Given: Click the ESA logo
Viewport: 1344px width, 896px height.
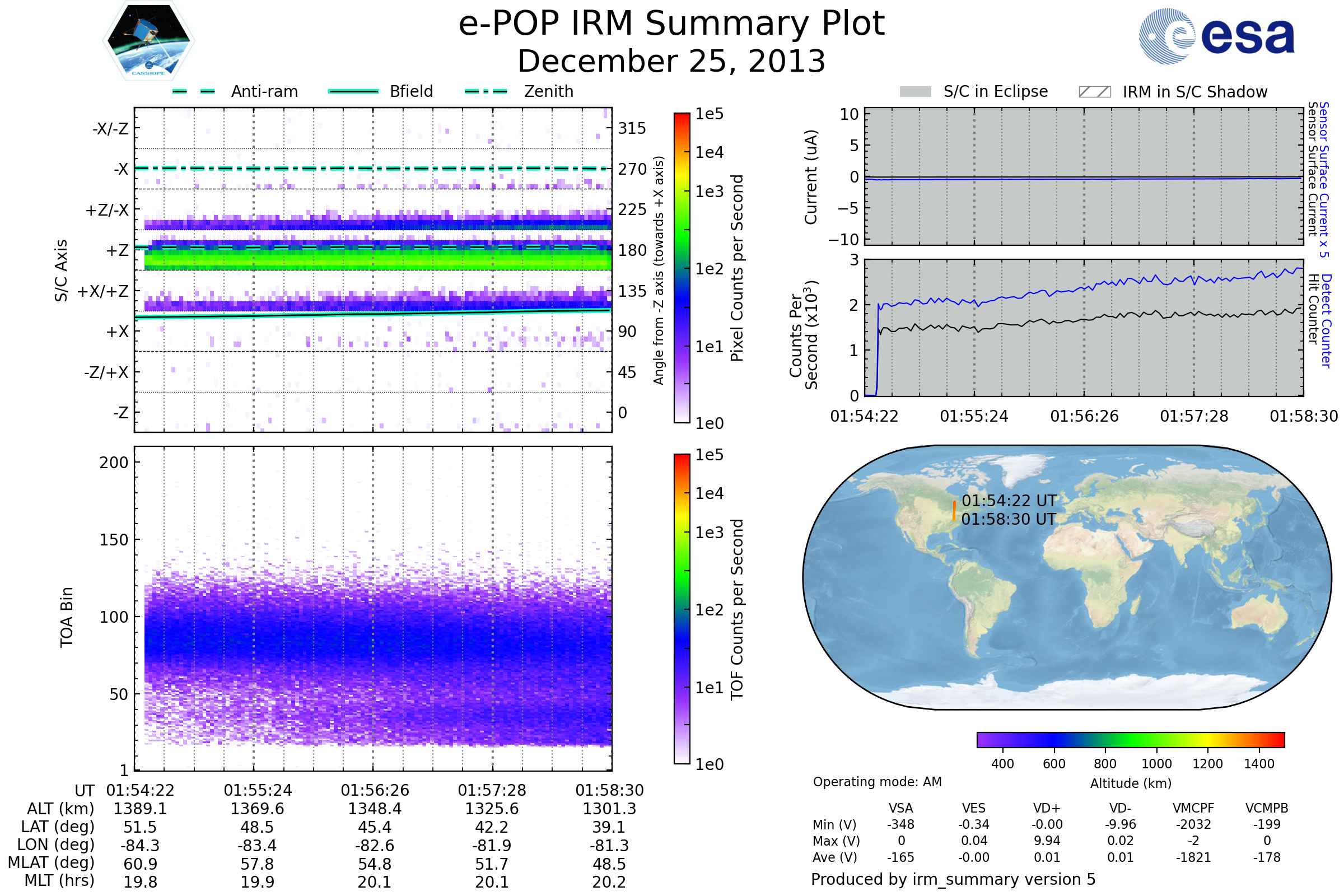Looking at the screenshot, I should pyautogui.click(x=1216, y=36).
